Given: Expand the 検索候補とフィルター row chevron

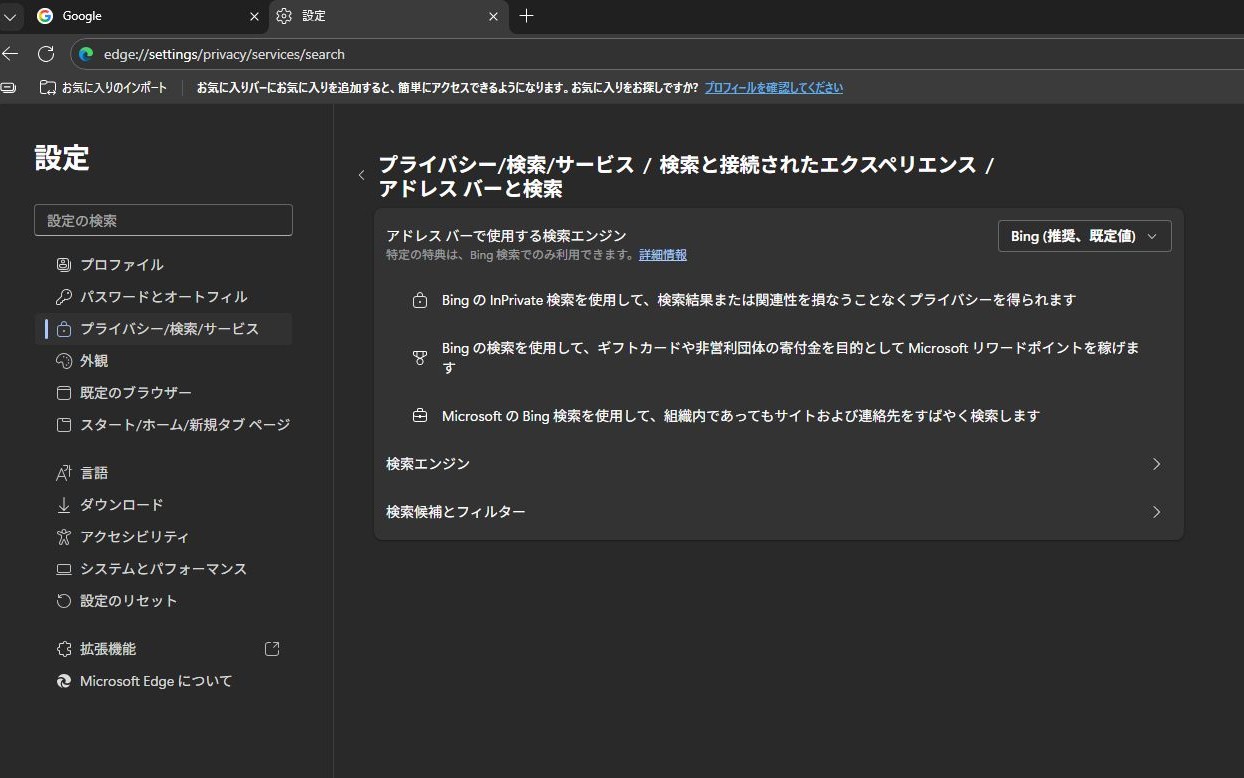Looking at the screenshot, I should click(1156, 512).
